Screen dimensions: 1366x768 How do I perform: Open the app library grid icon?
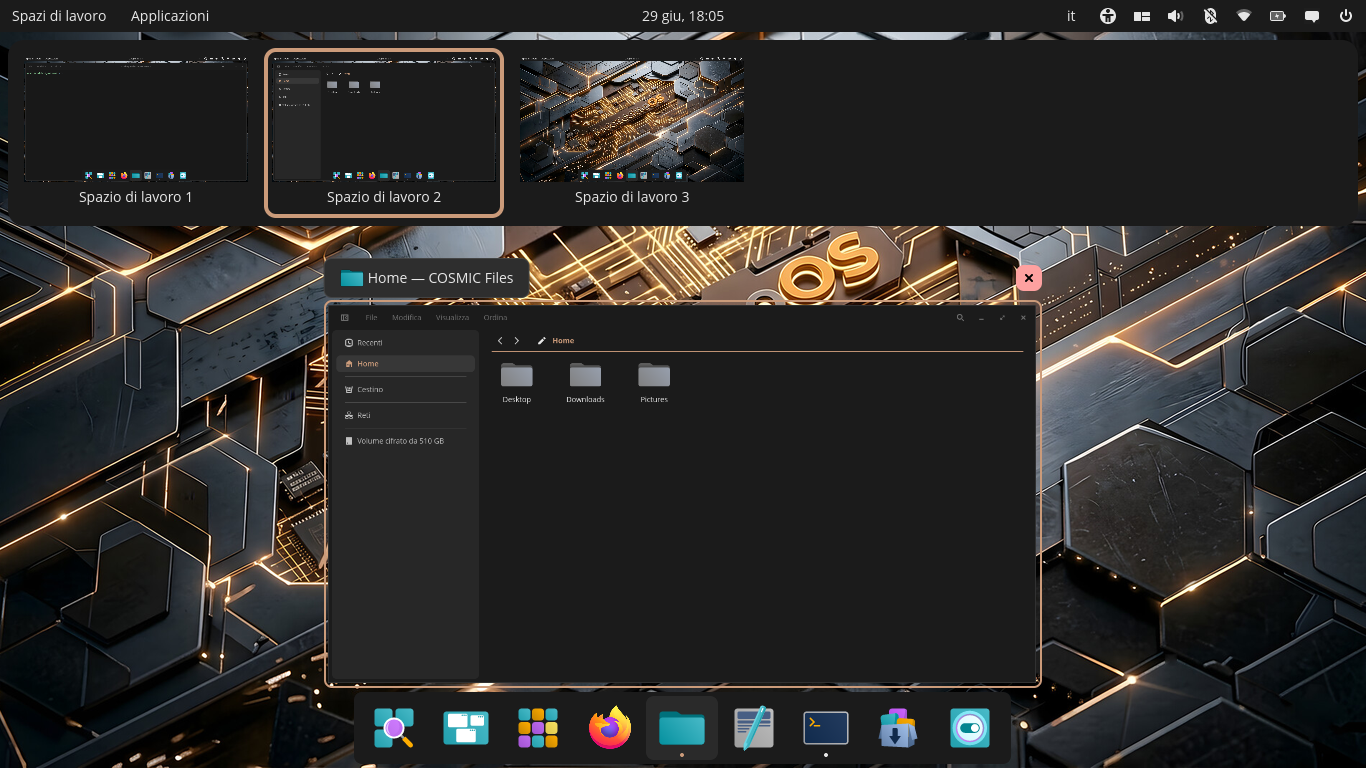point(538,728)
